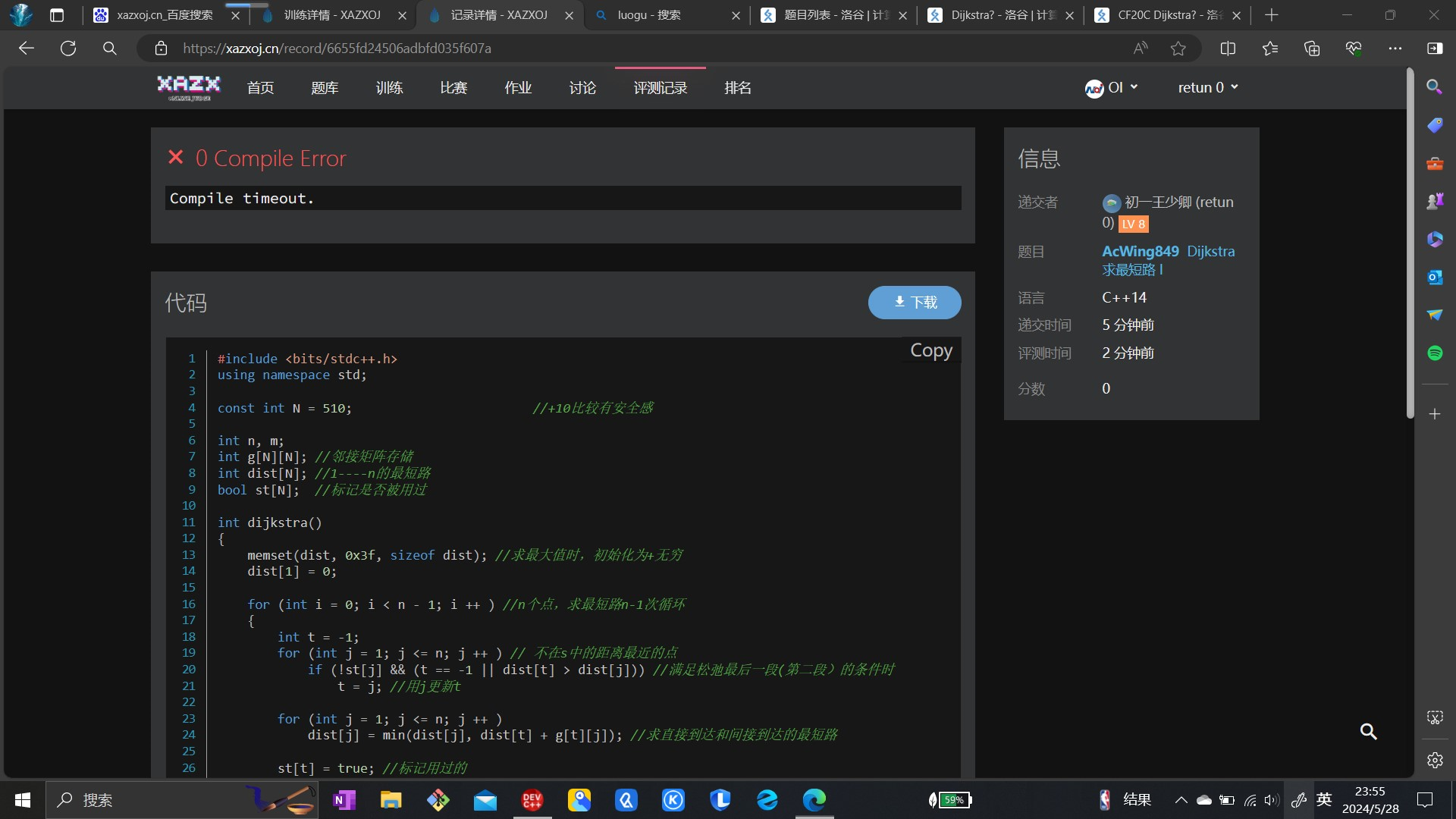Image resolution: width=1456 pixels, height=819 pixels.
Task: Click the LV 8 level badge
Action: [x=1134, y=224]
